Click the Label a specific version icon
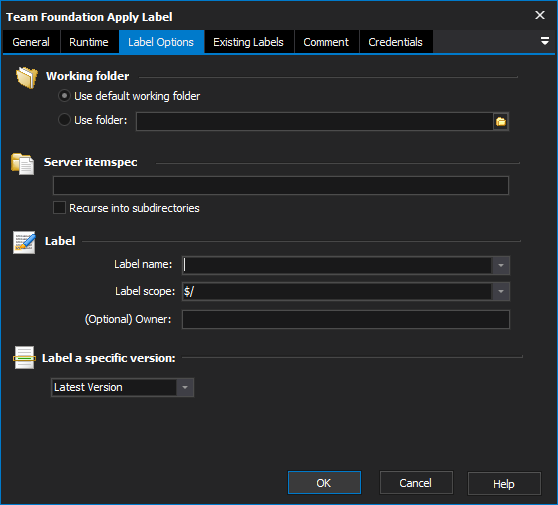 24,358
